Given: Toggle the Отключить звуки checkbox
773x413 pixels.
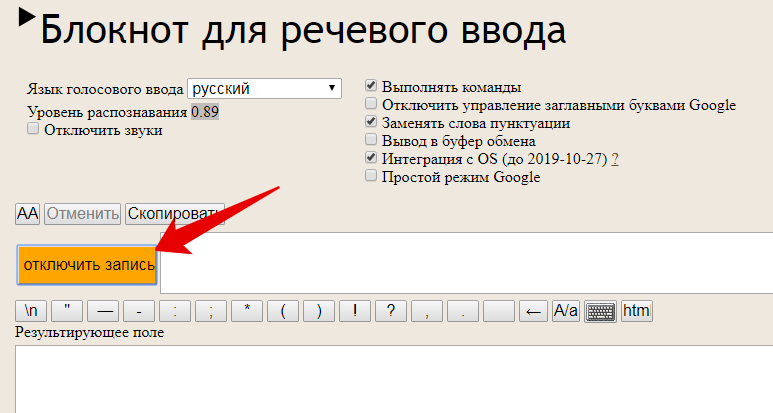Looking at the screenshot, I should point(33,129).
